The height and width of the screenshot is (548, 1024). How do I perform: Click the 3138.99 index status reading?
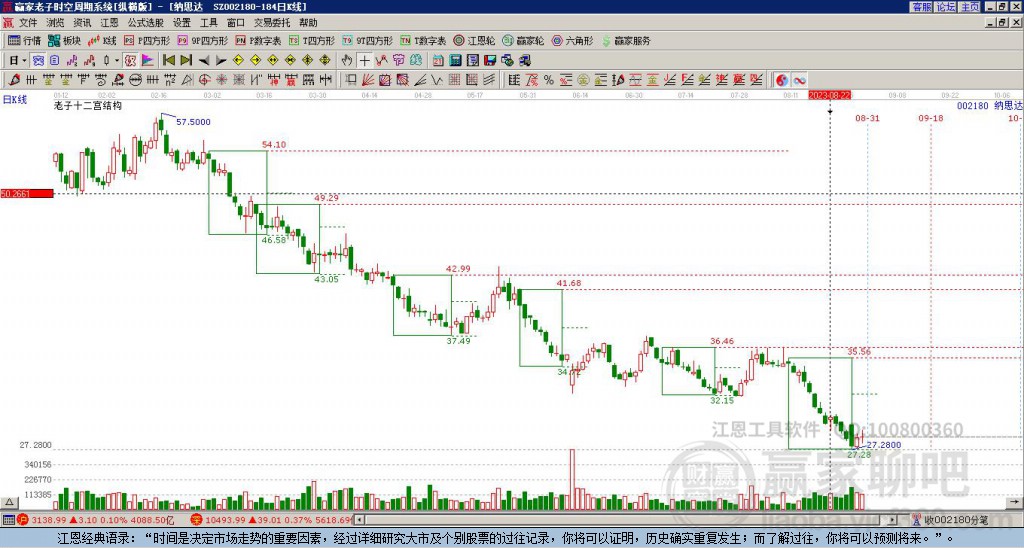[x=48, y=520]
